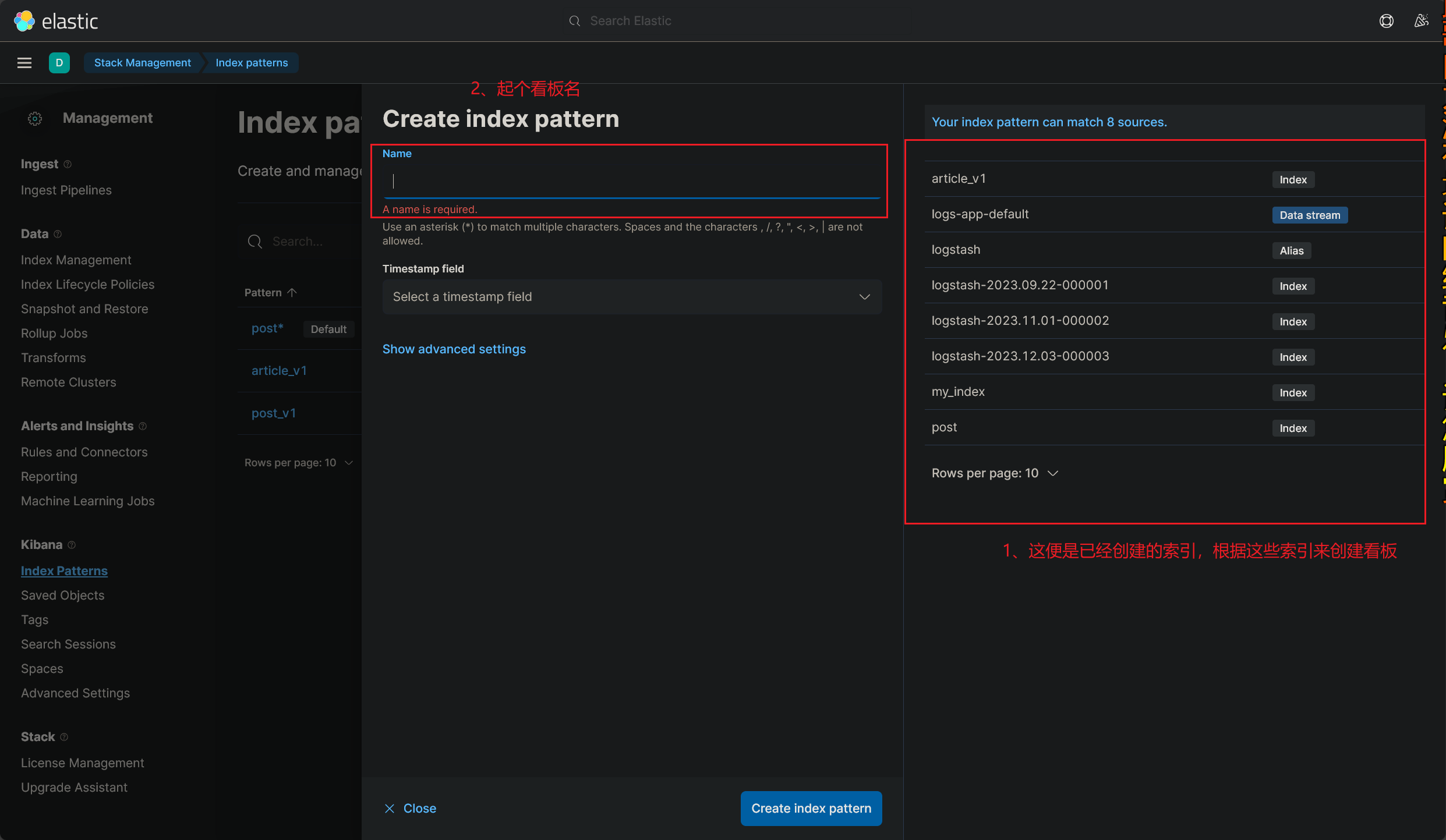
Task: Click the Pattern column sort arrow
Action: click(292, 292)
